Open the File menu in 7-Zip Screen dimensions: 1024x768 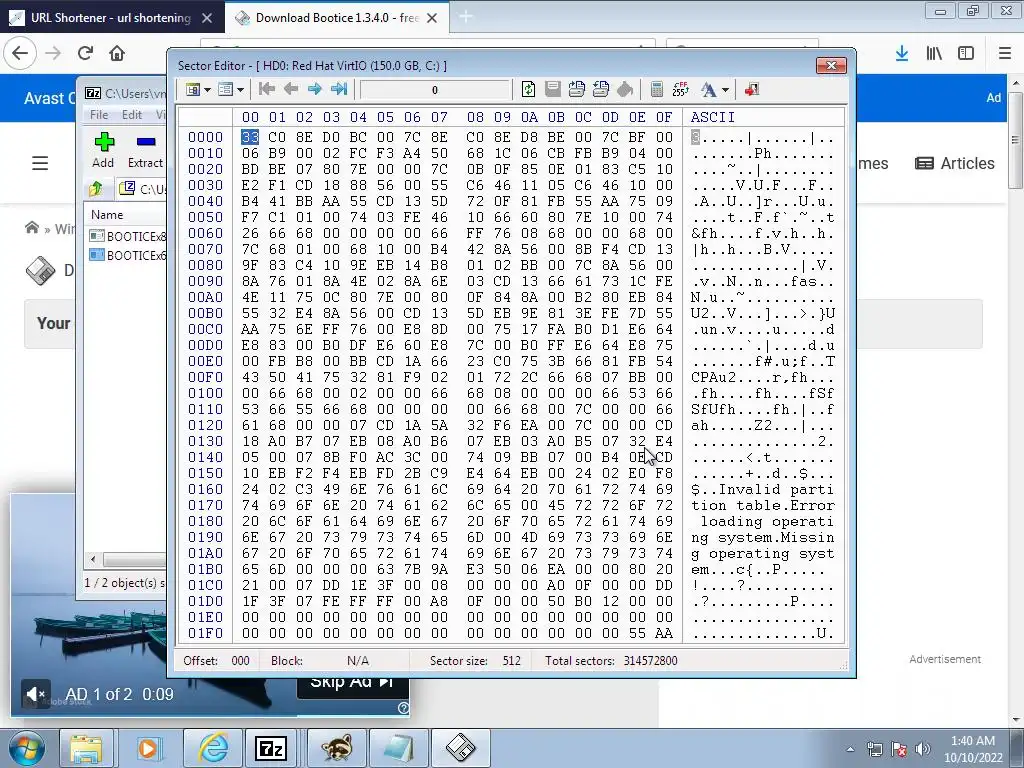pos(99,115)
